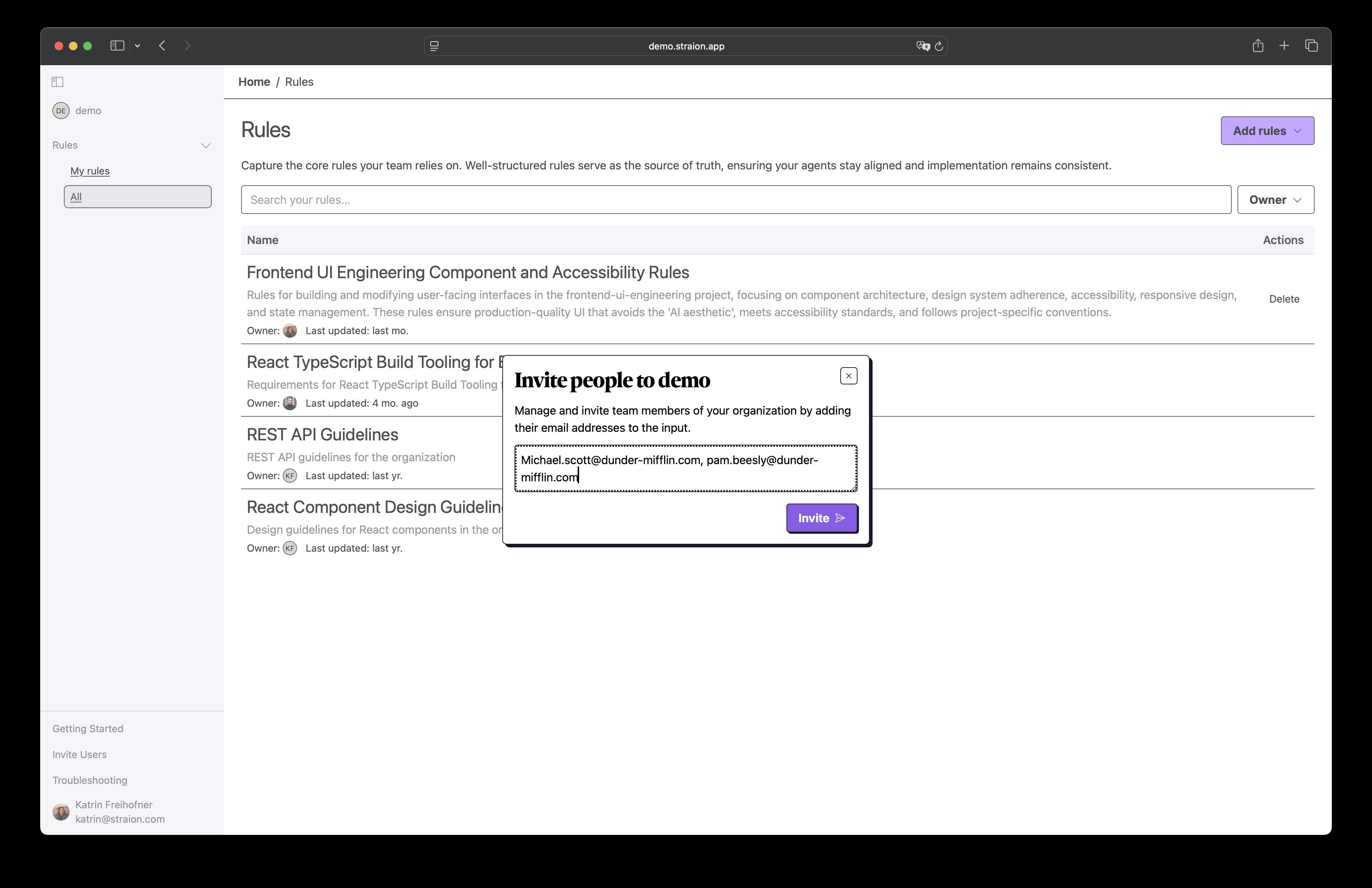Focus the demo.straion.app address bar
Viewport: 1372px width, 888px height.
pyautogui.click(x=686, y=46)
